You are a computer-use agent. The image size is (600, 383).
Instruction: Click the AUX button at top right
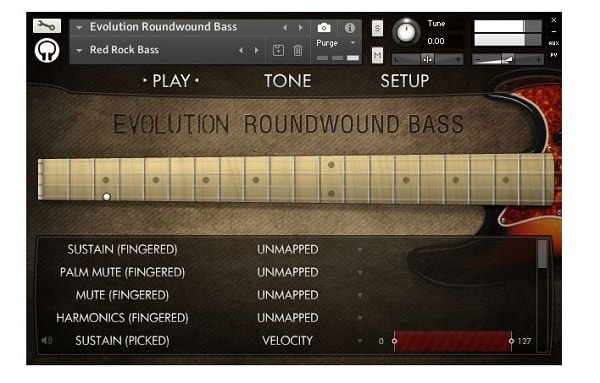coord(553,43)
